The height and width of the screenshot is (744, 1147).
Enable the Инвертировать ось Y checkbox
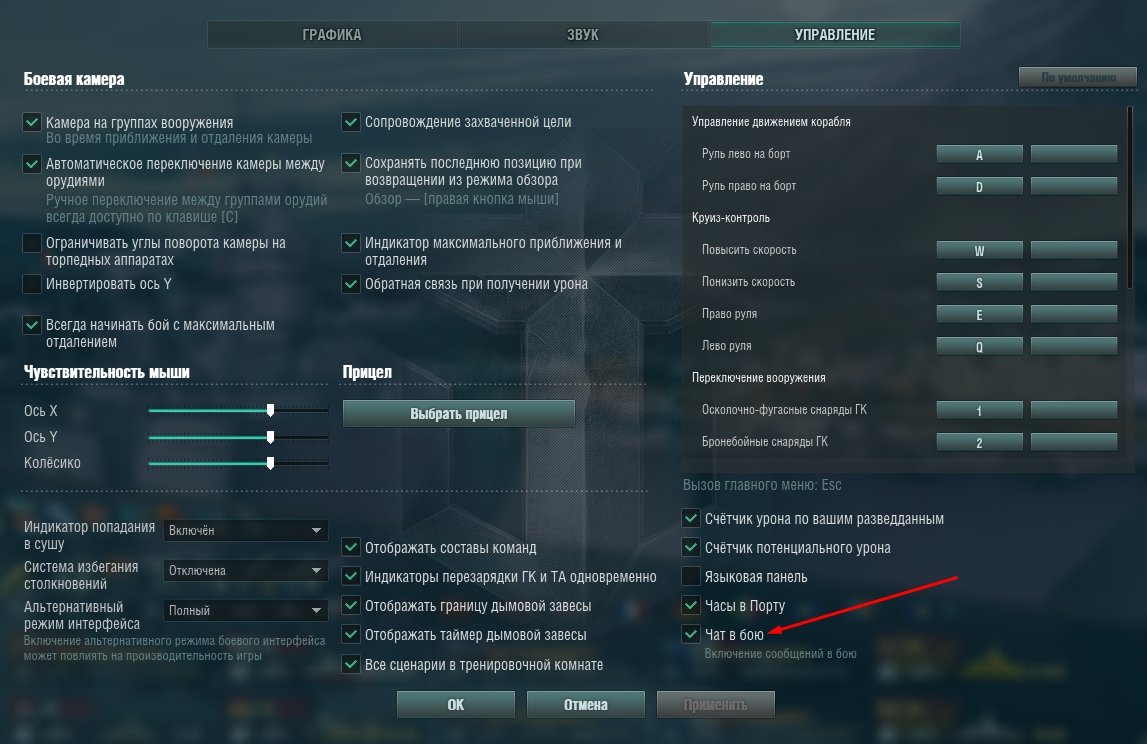tap(31, 283)
